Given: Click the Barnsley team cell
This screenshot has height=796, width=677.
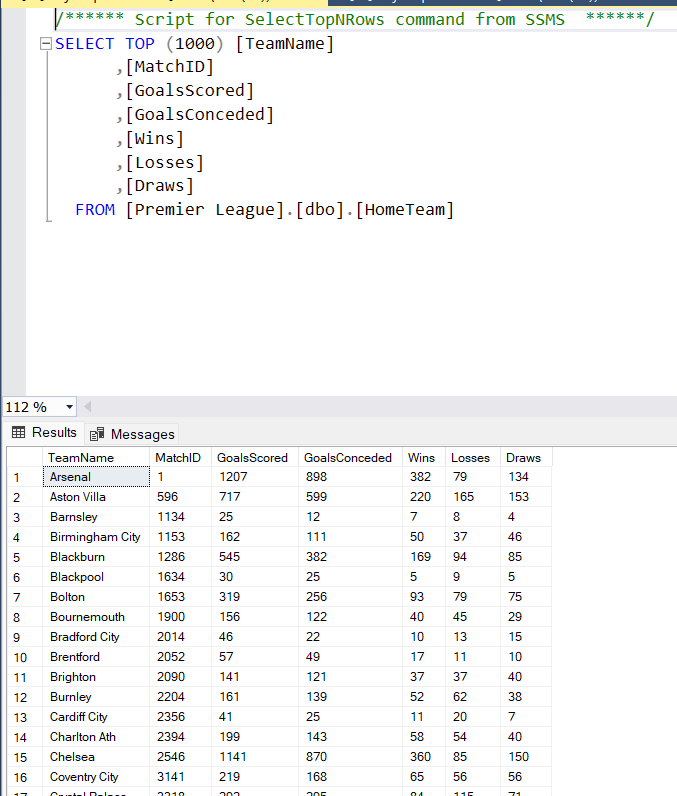Looking at the screenshot, I should coord(96,517).
